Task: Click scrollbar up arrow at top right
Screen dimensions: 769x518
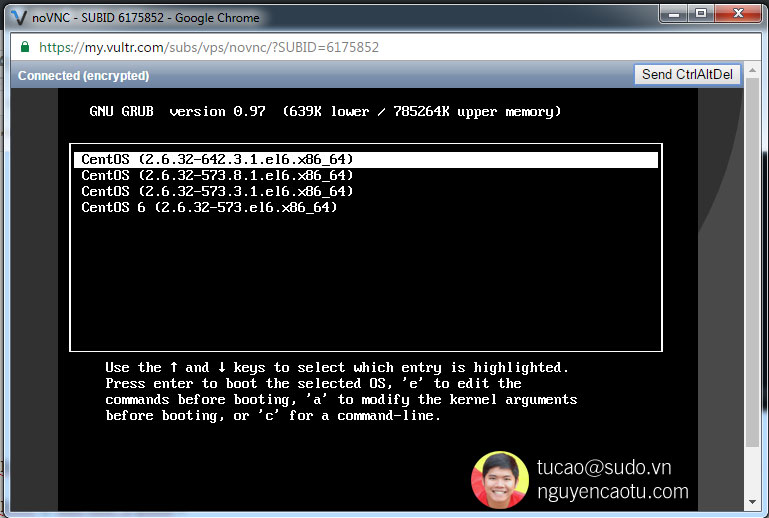Action: 753,70
